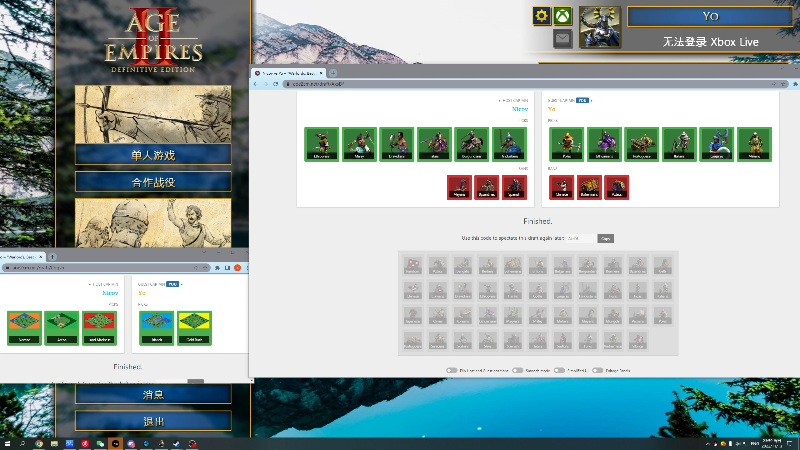Click the red Byzantines ban card
This screenshot has height=450, width=800.
click(486, 187)
